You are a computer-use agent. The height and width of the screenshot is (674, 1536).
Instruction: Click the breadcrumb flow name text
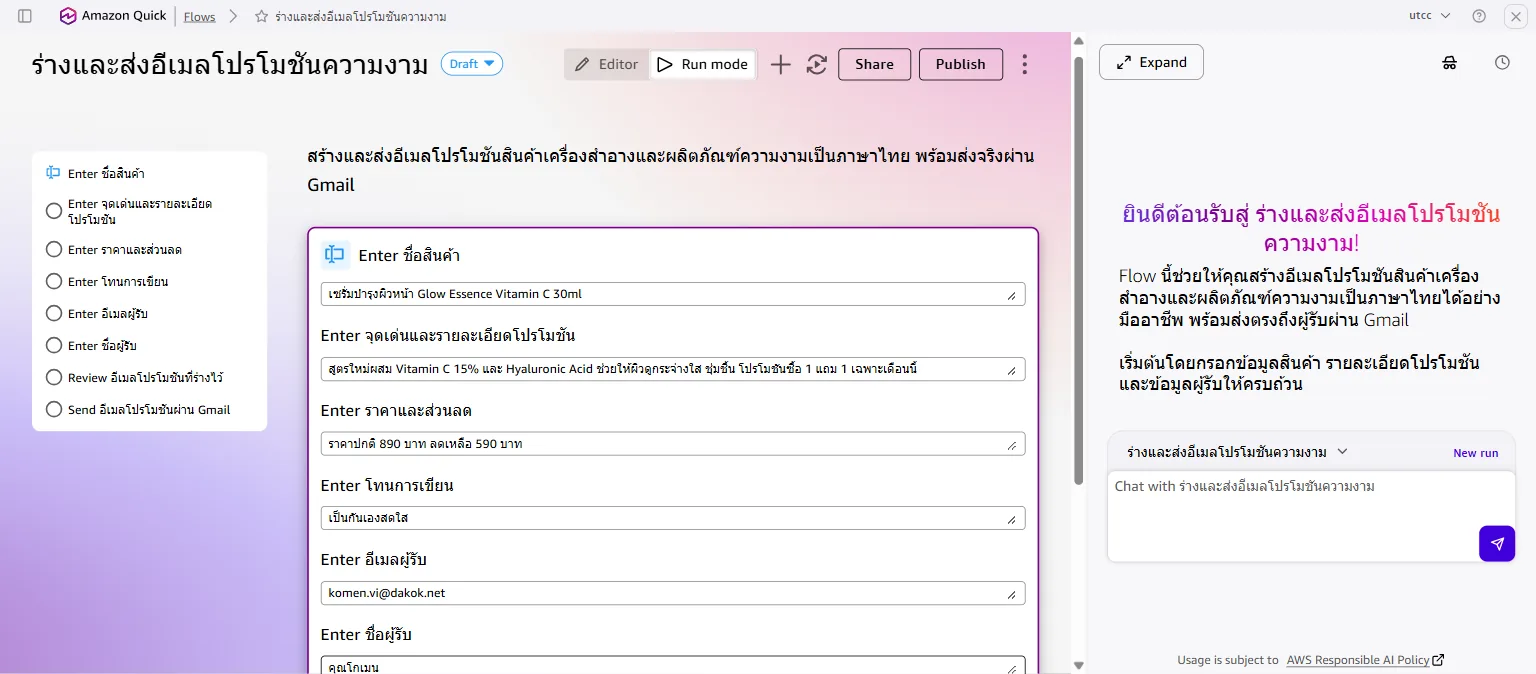[361, 17]
